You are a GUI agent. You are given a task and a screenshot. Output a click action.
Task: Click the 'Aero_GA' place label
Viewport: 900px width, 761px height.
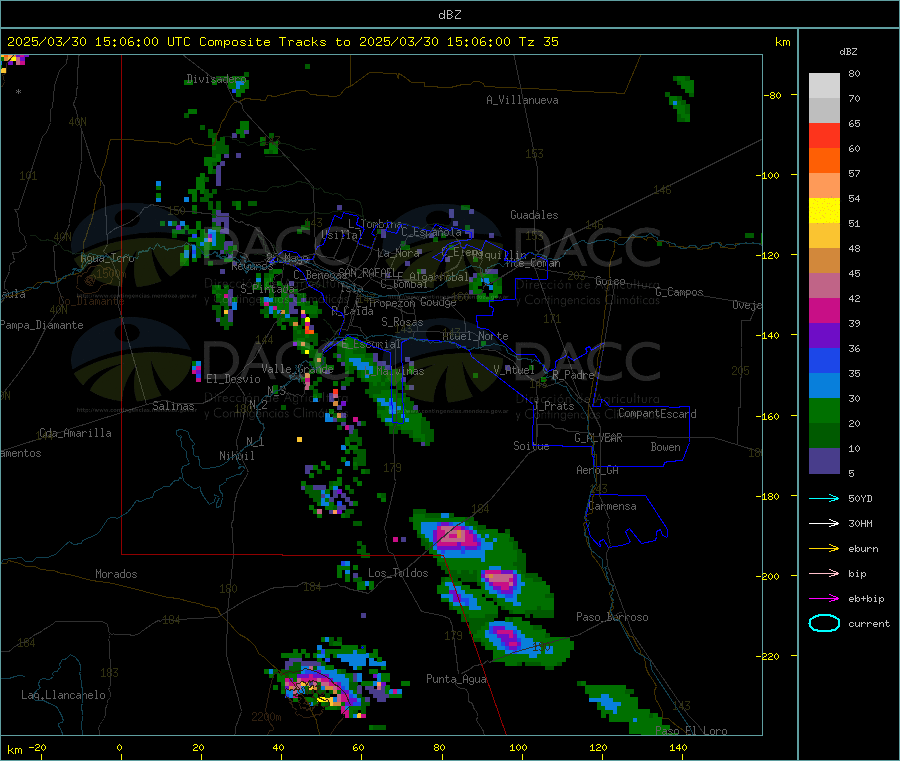[598, 470]
